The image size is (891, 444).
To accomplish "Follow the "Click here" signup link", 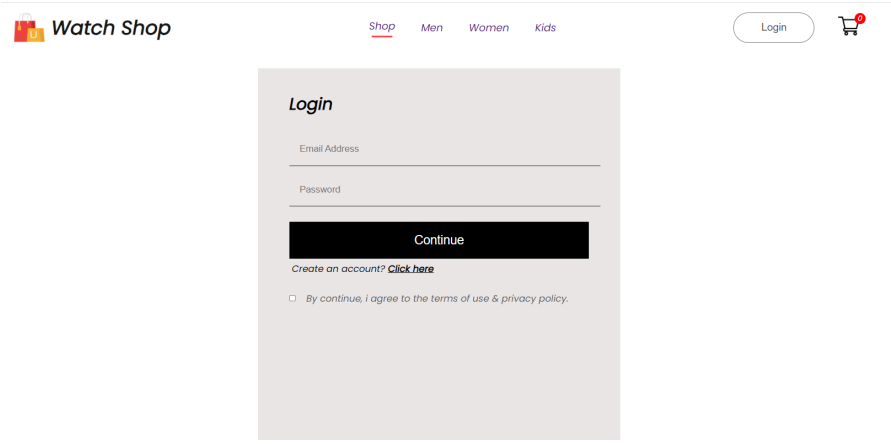I will [x=411, y=269].
